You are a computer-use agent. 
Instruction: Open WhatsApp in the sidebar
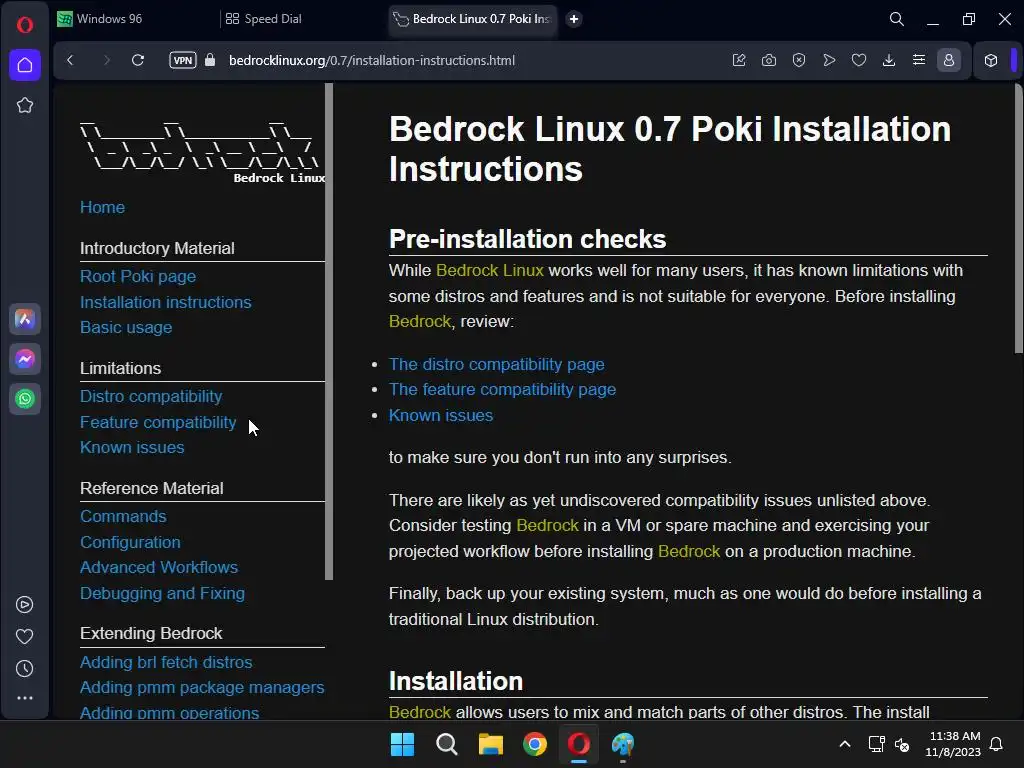click(25, 398)
